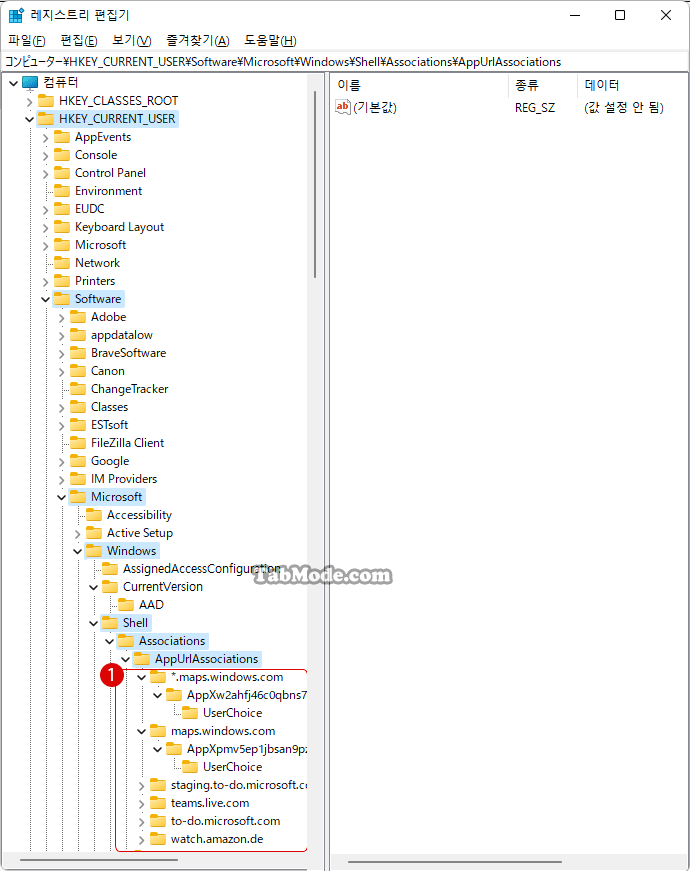Expand the Adobe key chevron
Screen dimensions: 690x871
(62, 318)
